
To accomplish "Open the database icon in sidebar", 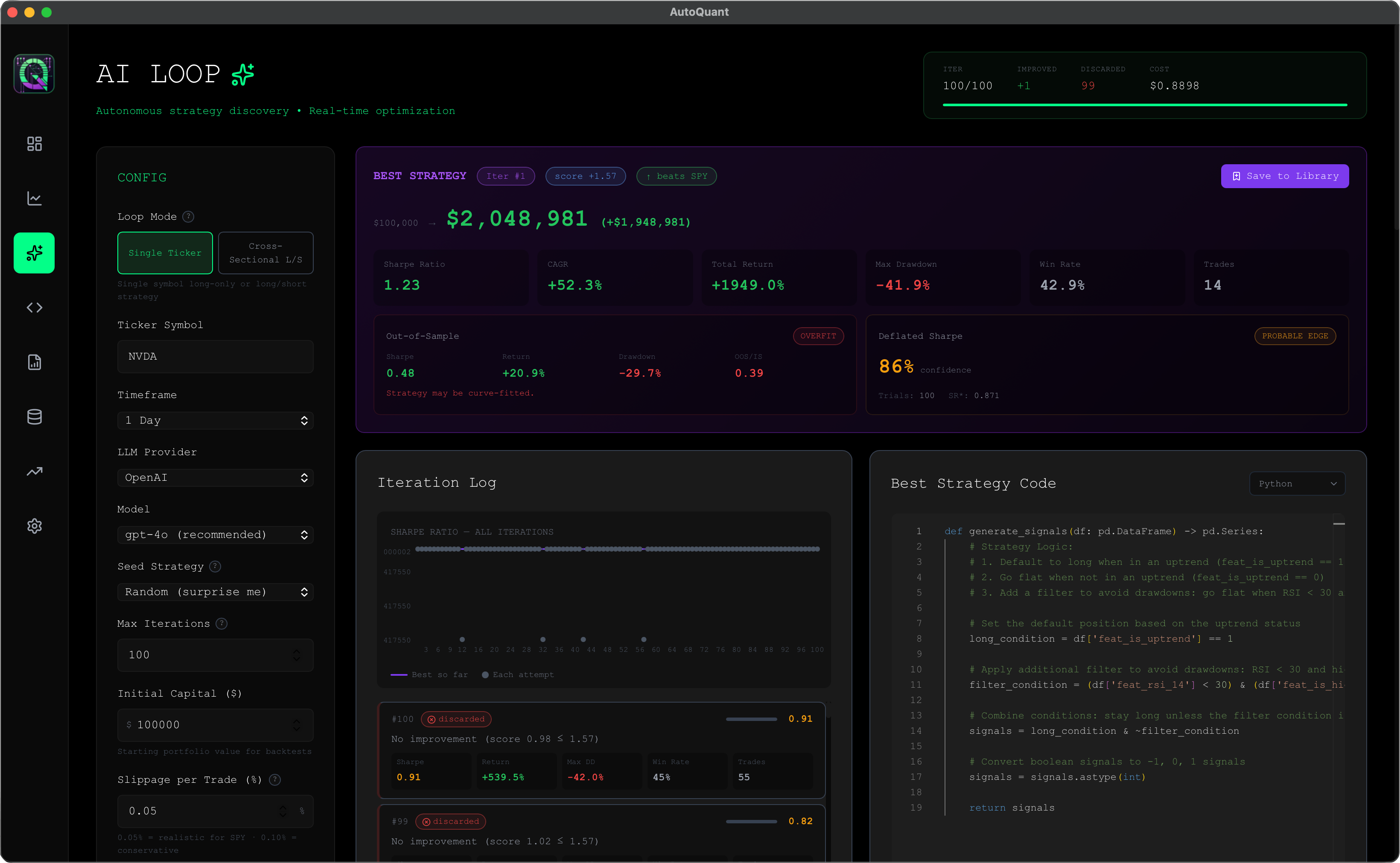I will click(34, 417).
